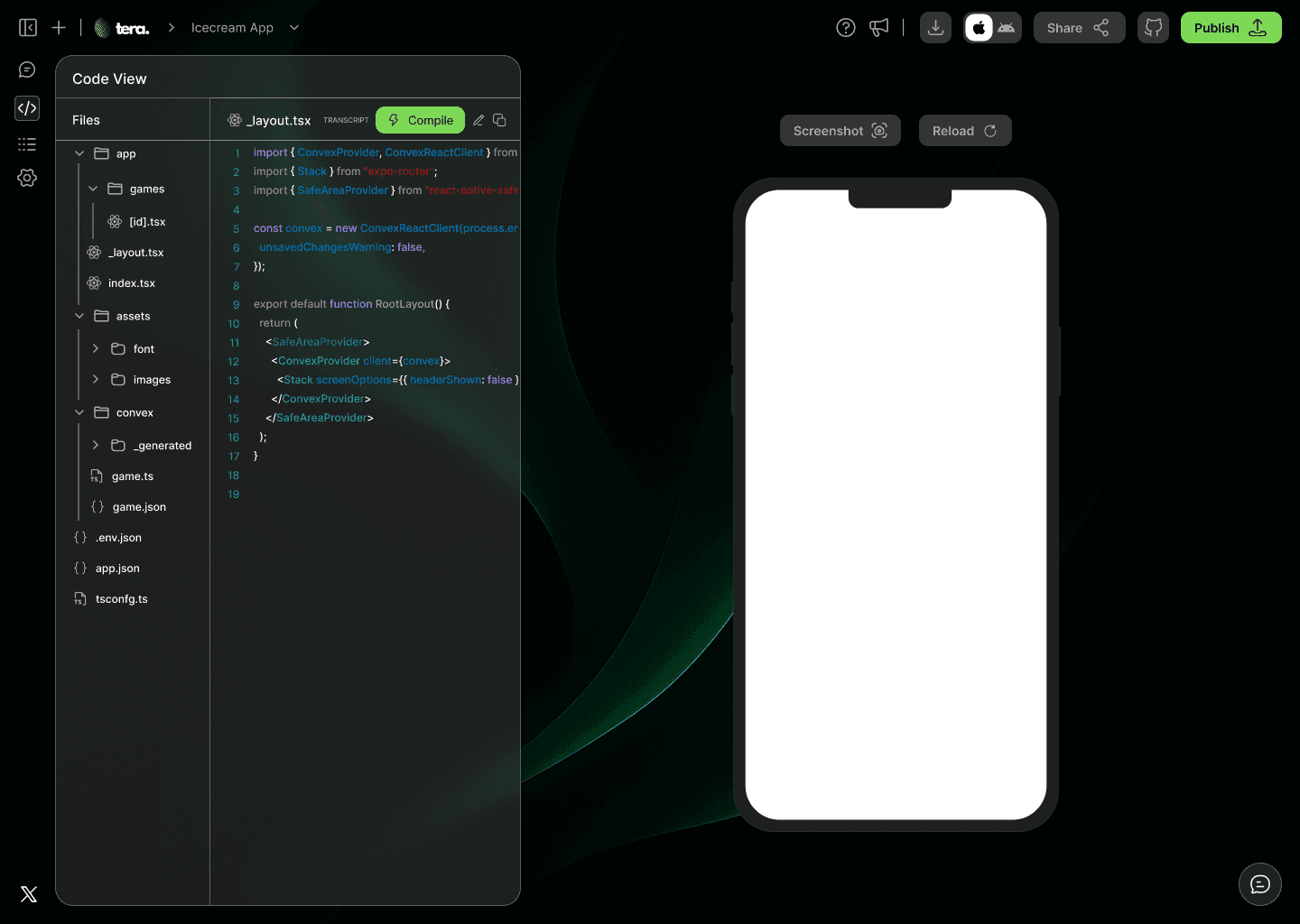
Task: Collapse the app folder
Action: (79, 153)
